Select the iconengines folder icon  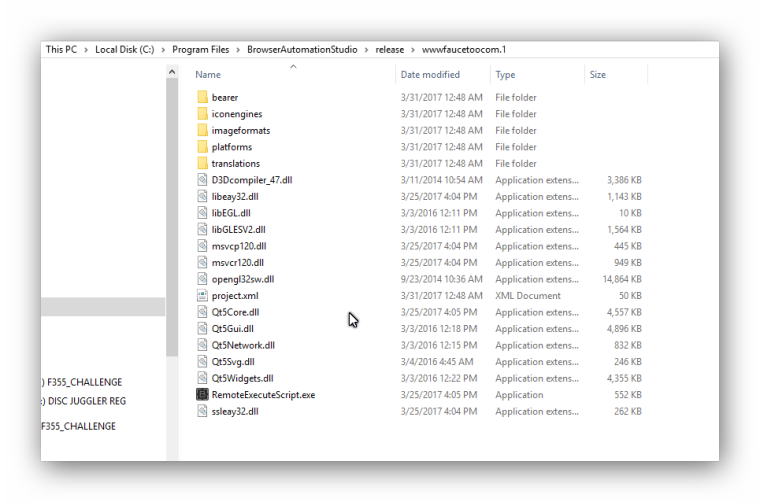[202, 113]
